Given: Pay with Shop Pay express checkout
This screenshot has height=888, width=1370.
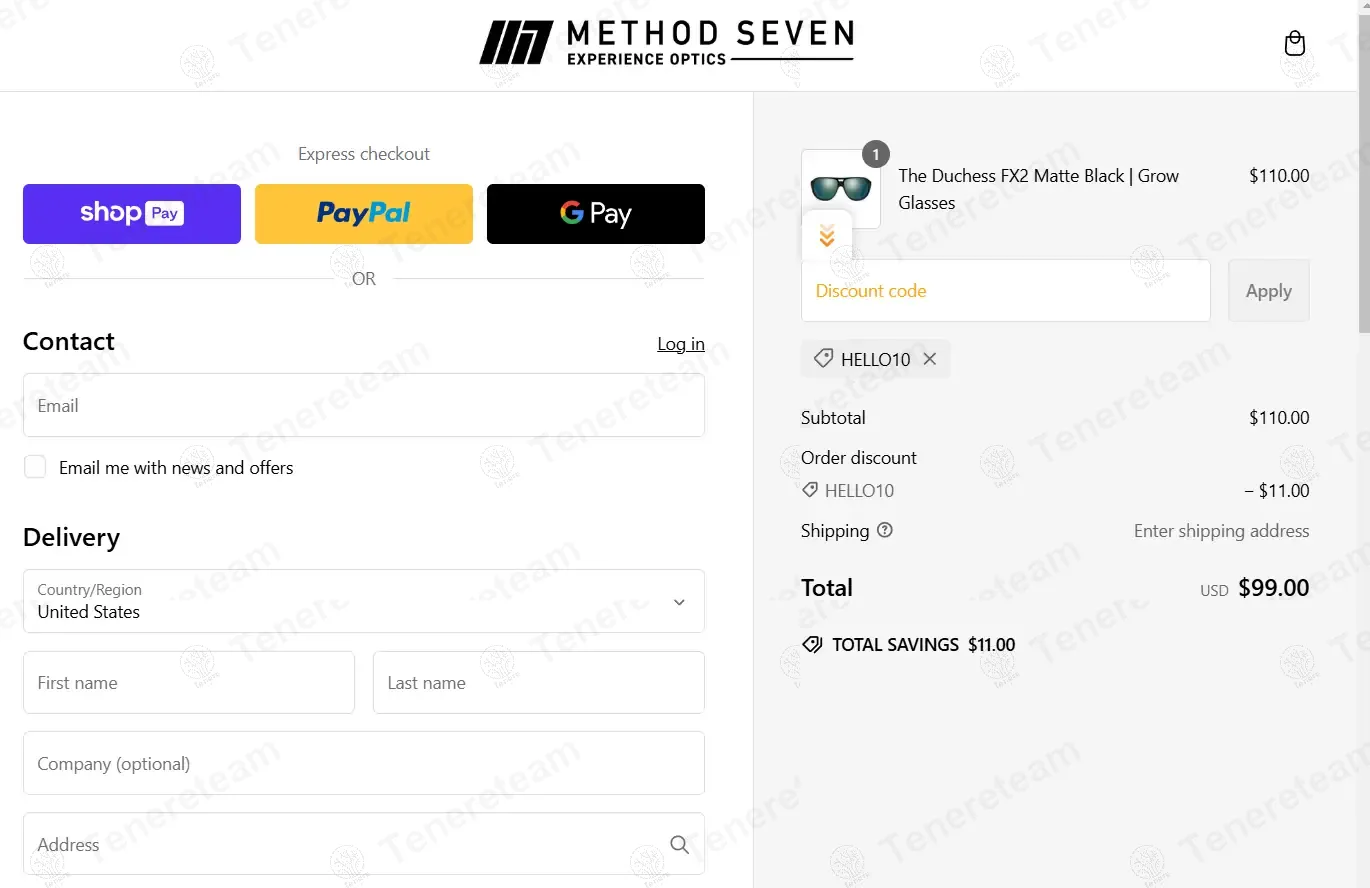Looking at the screenshot, I should point(132,214).
